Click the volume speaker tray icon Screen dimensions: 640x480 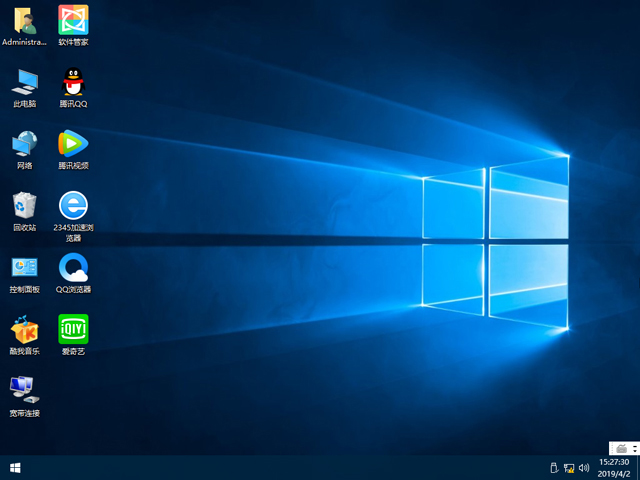coord(584,468)
